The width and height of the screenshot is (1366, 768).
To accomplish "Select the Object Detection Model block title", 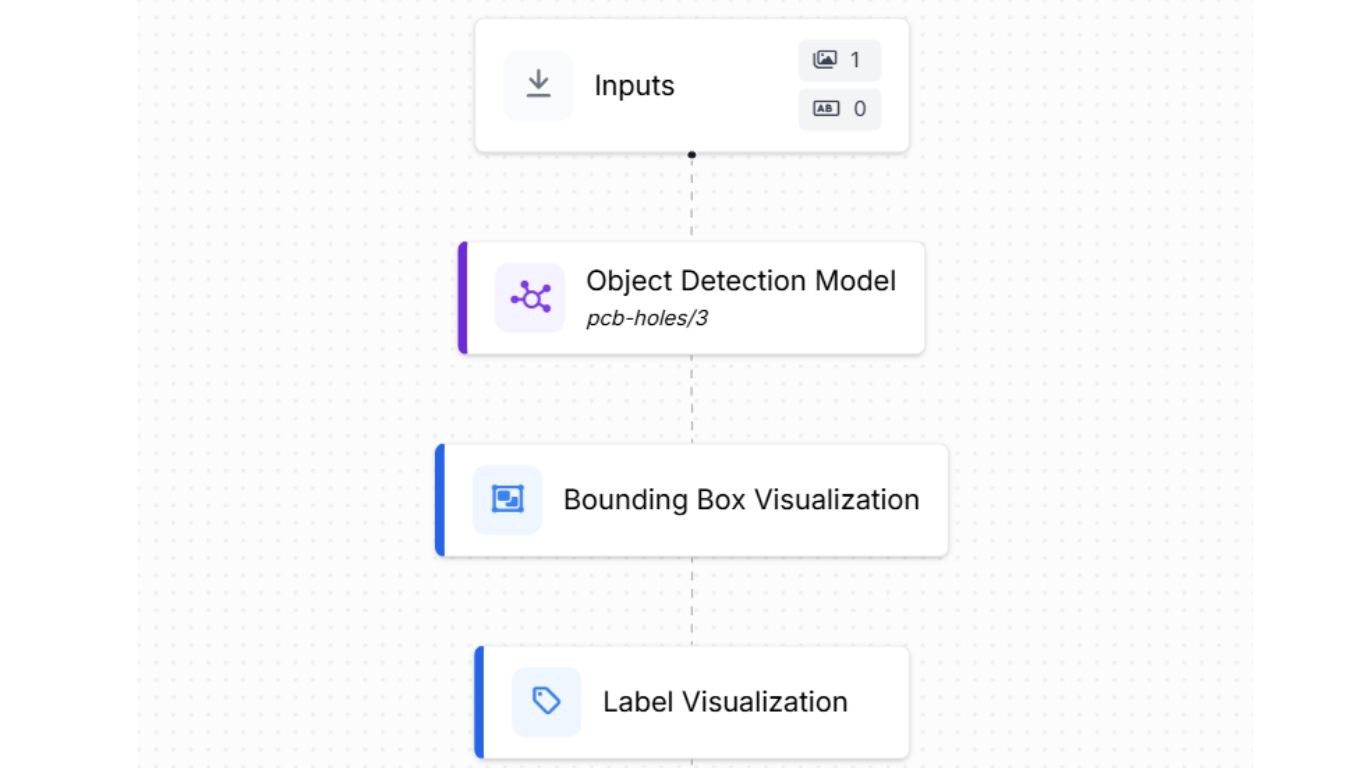I will pos(740,281).
